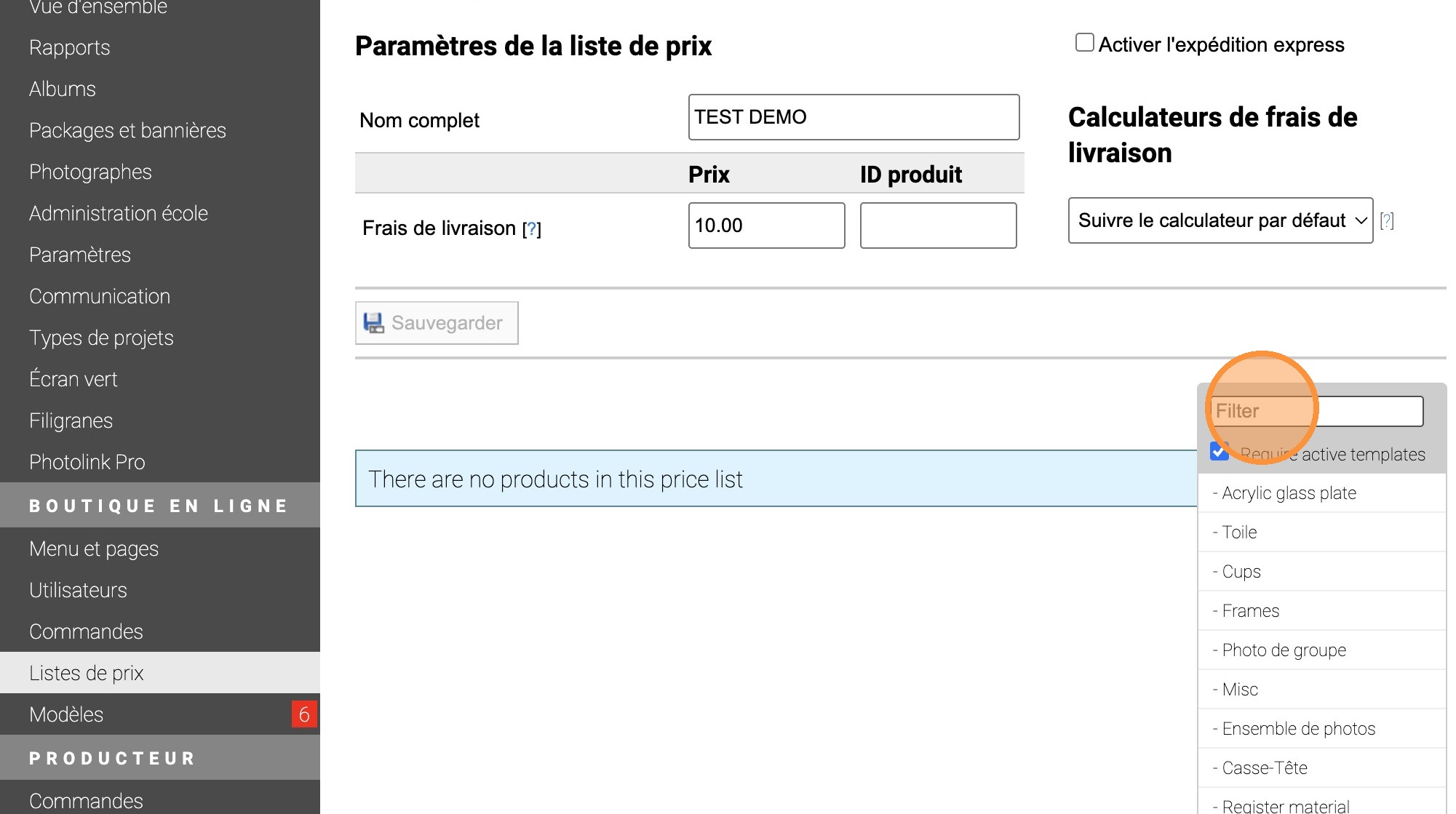This screenshot has width=1456, height=814.
Task: Click the floppy disk Sauvegarder icon
Action: 373,323
